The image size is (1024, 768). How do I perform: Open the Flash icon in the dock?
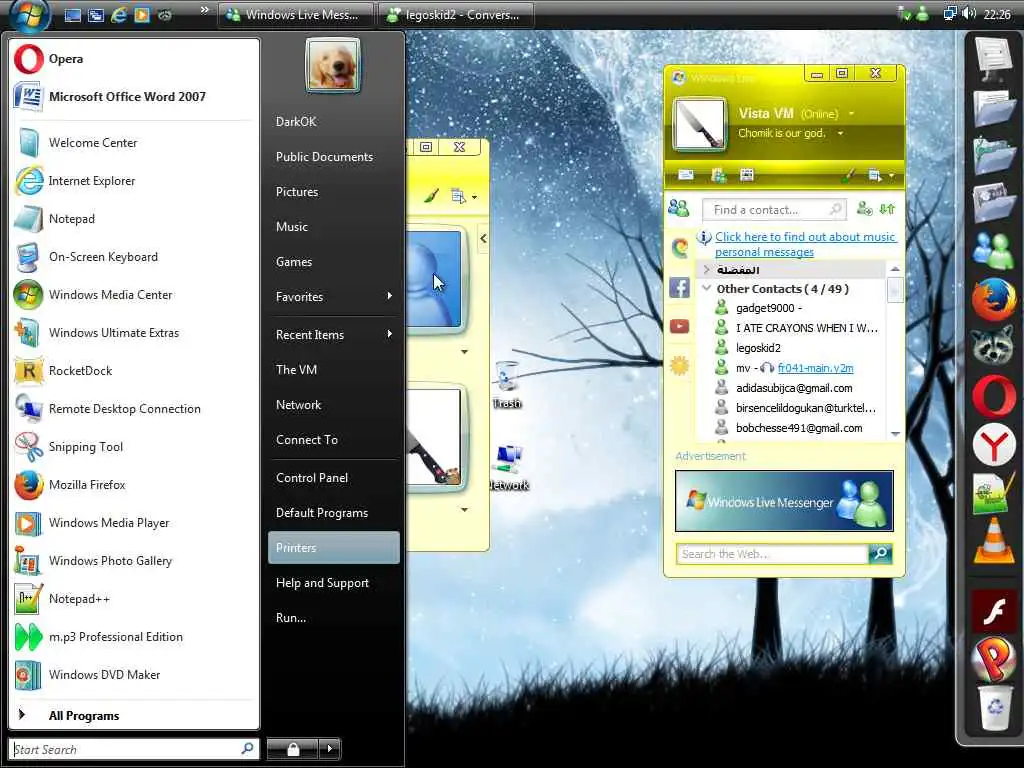[993, 612]
